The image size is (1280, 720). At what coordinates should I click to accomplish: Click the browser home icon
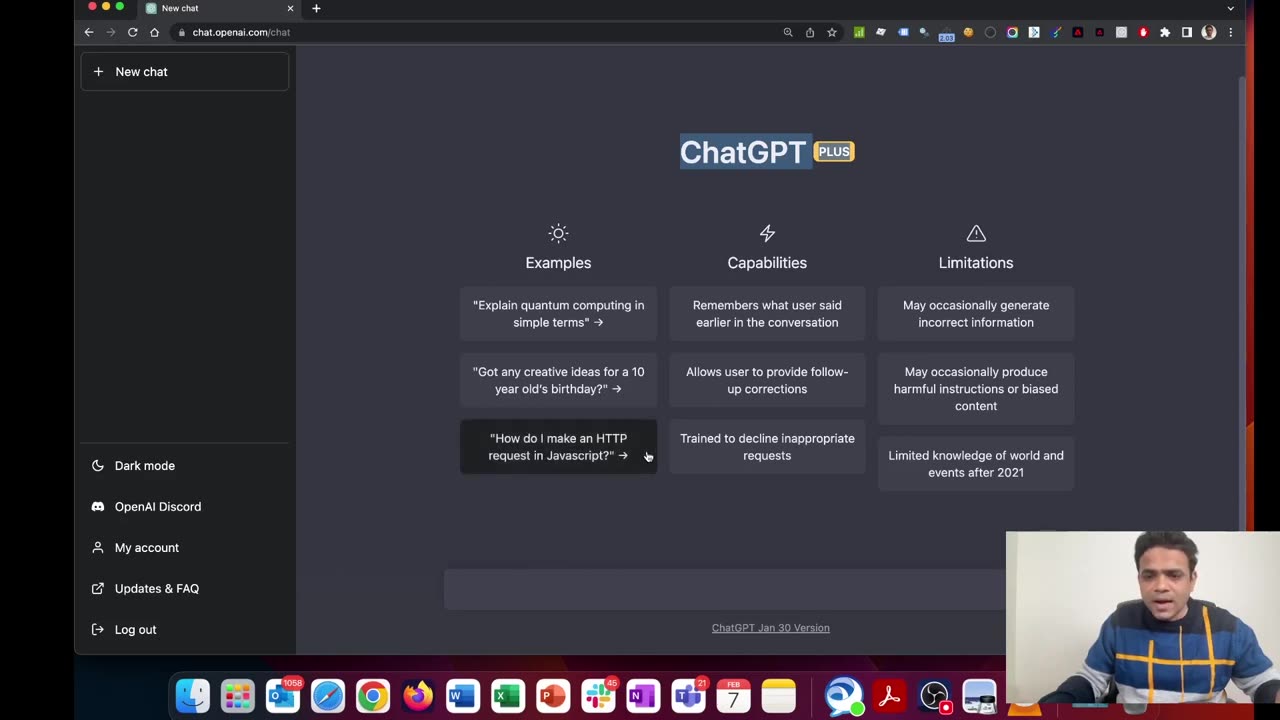(154, 32)
